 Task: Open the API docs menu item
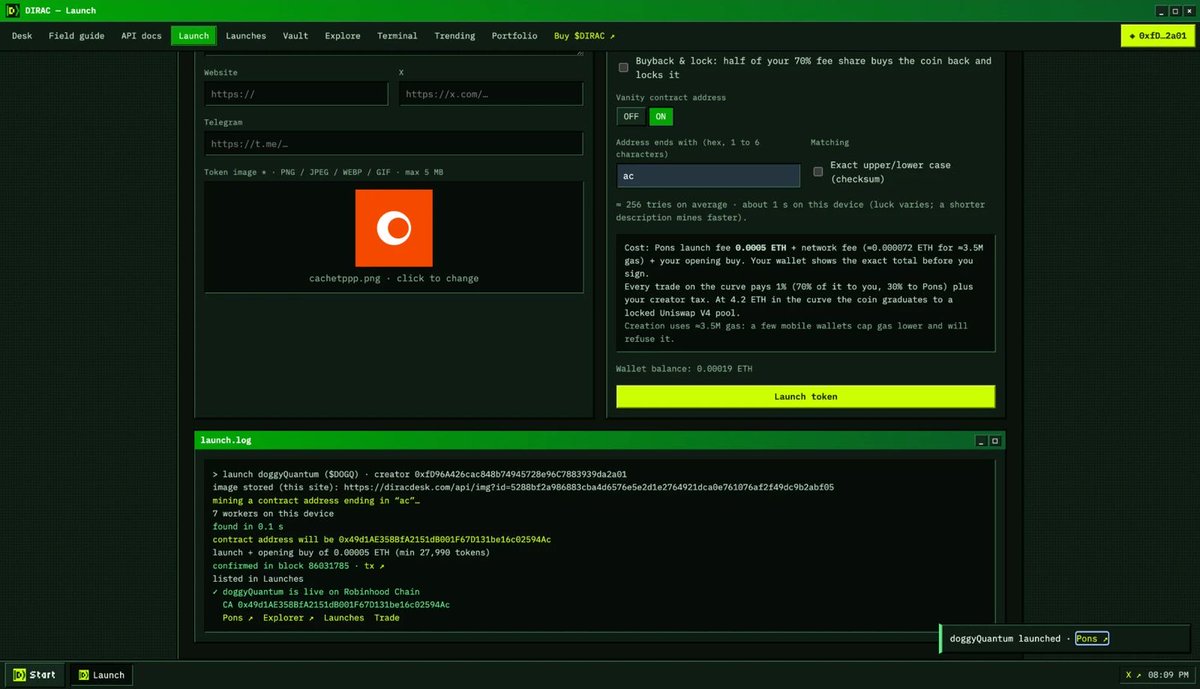(141, 36)
